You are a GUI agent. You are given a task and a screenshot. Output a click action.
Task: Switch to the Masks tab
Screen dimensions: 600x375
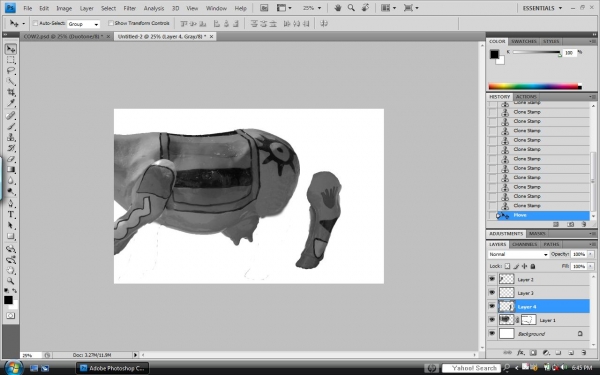tap(537, 233)
